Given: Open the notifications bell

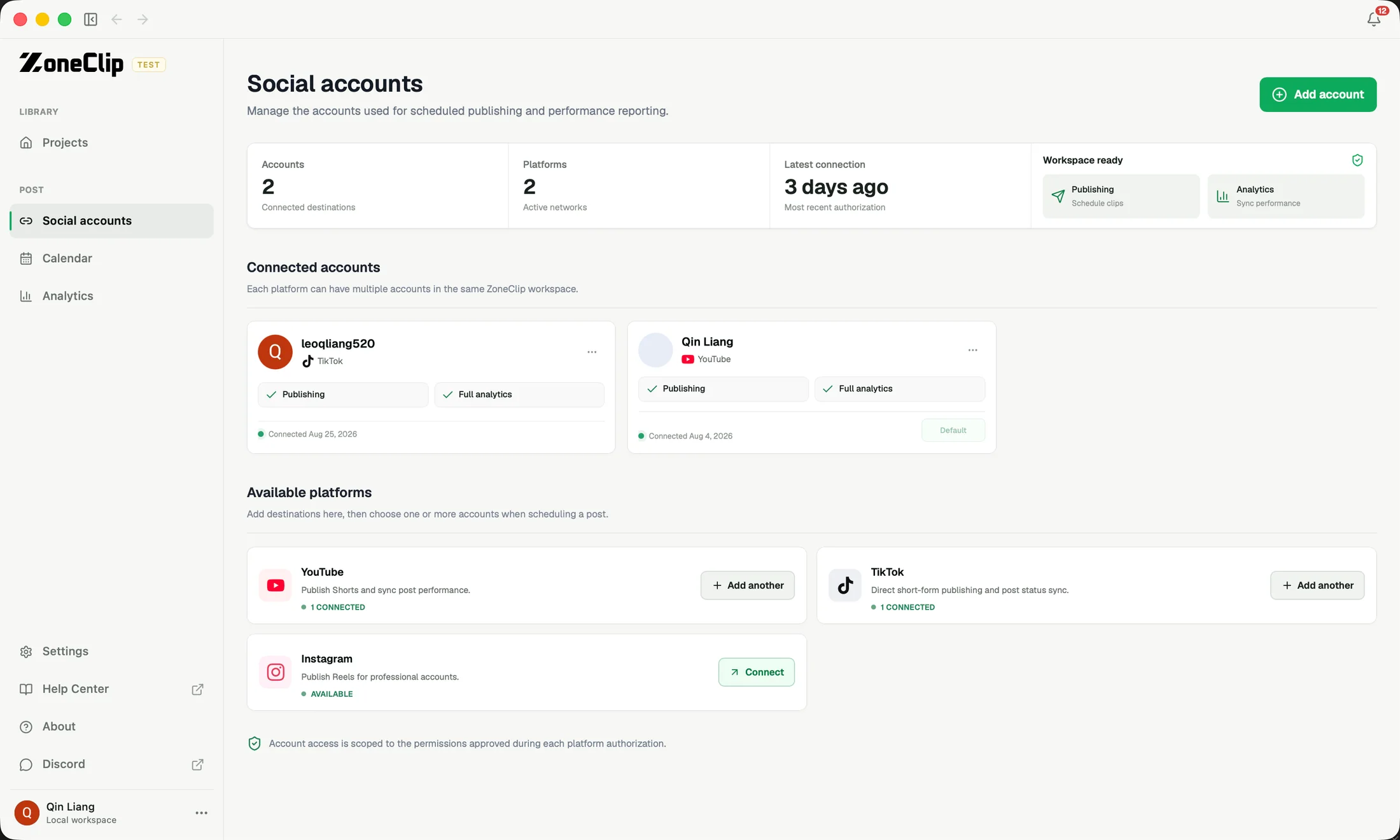Looking at the screenshot, I should tap(1373, 19).
